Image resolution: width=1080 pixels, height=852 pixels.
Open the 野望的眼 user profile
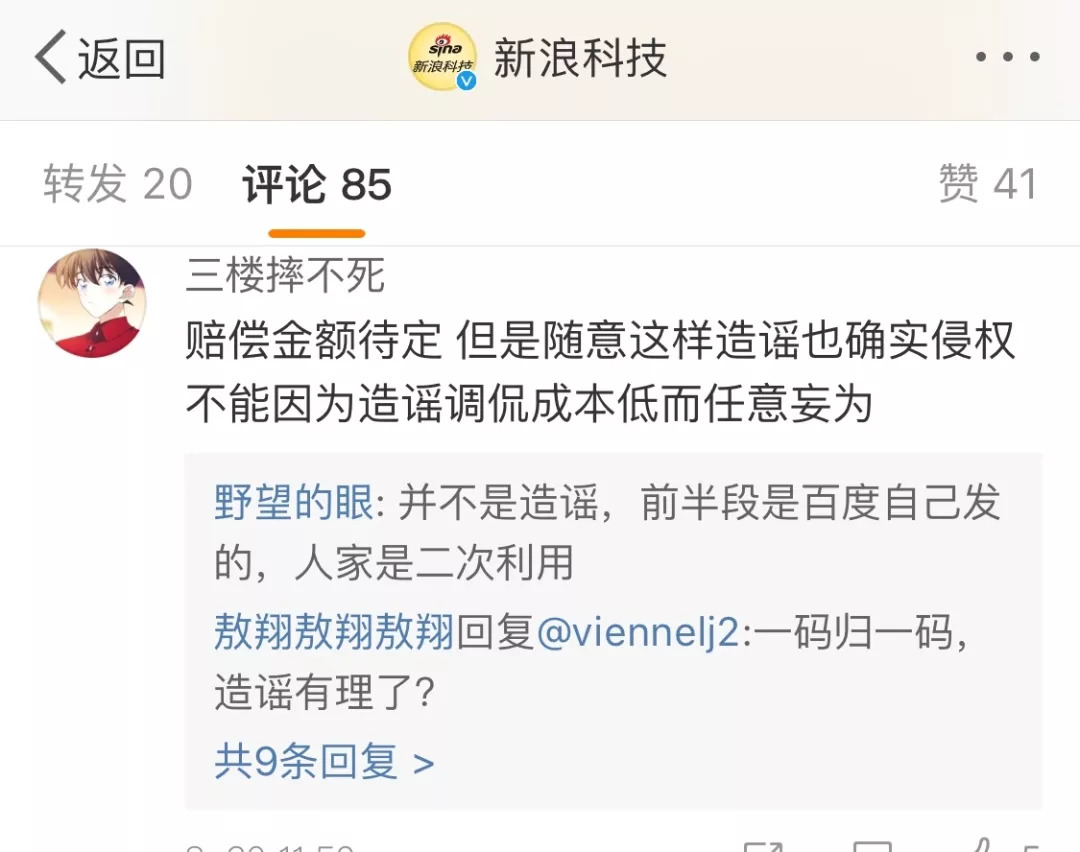tap(294, 501)
